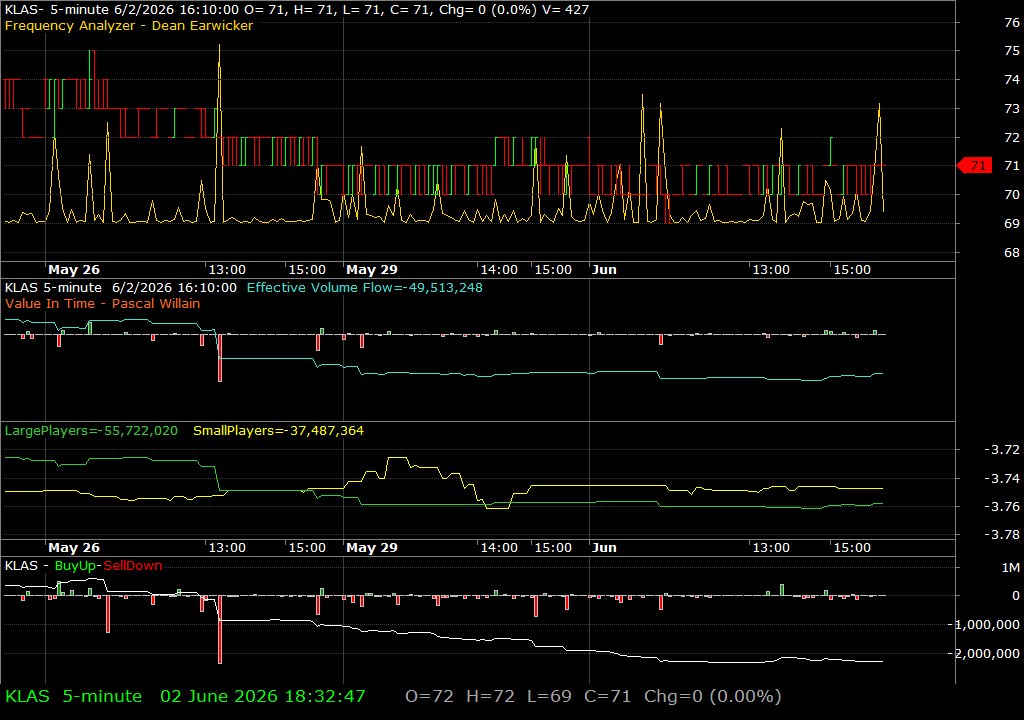Click 14:00 on the lower time axis
1024x720 pixels.
click(499, 548)
